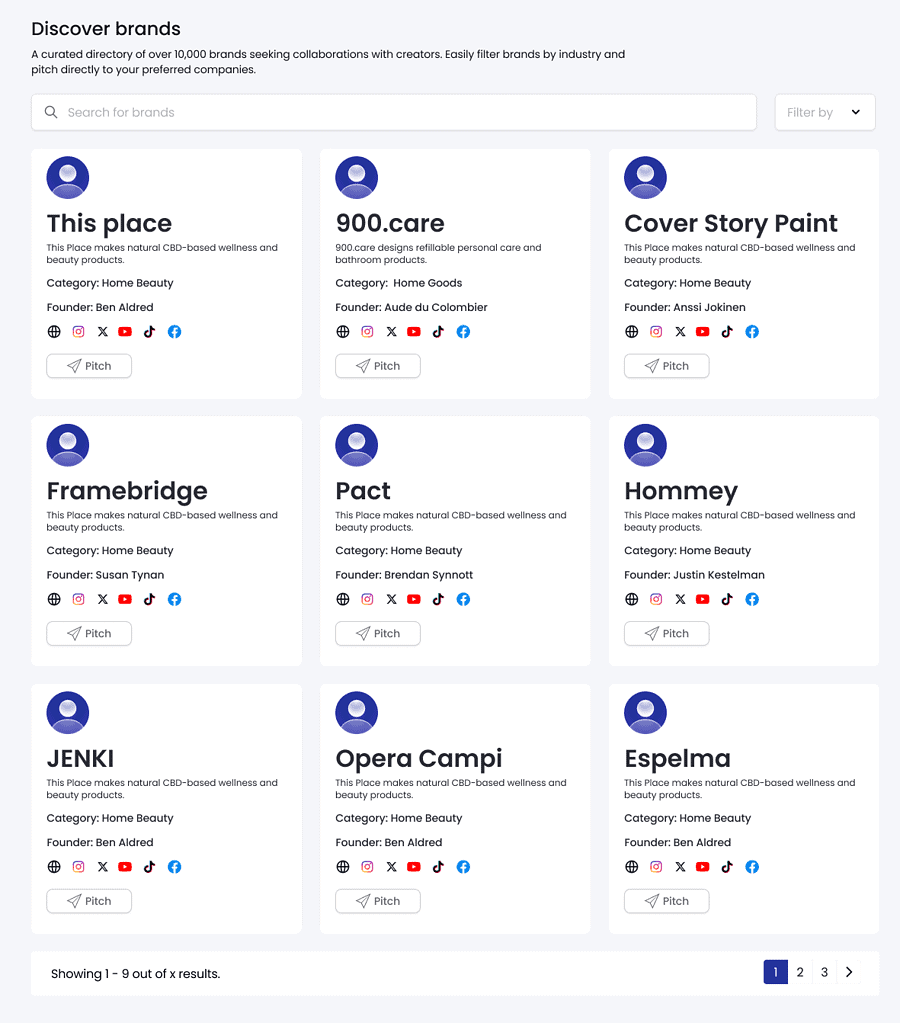
Task: Click the Pact brand avatar
Action: [x=356, y=445]
